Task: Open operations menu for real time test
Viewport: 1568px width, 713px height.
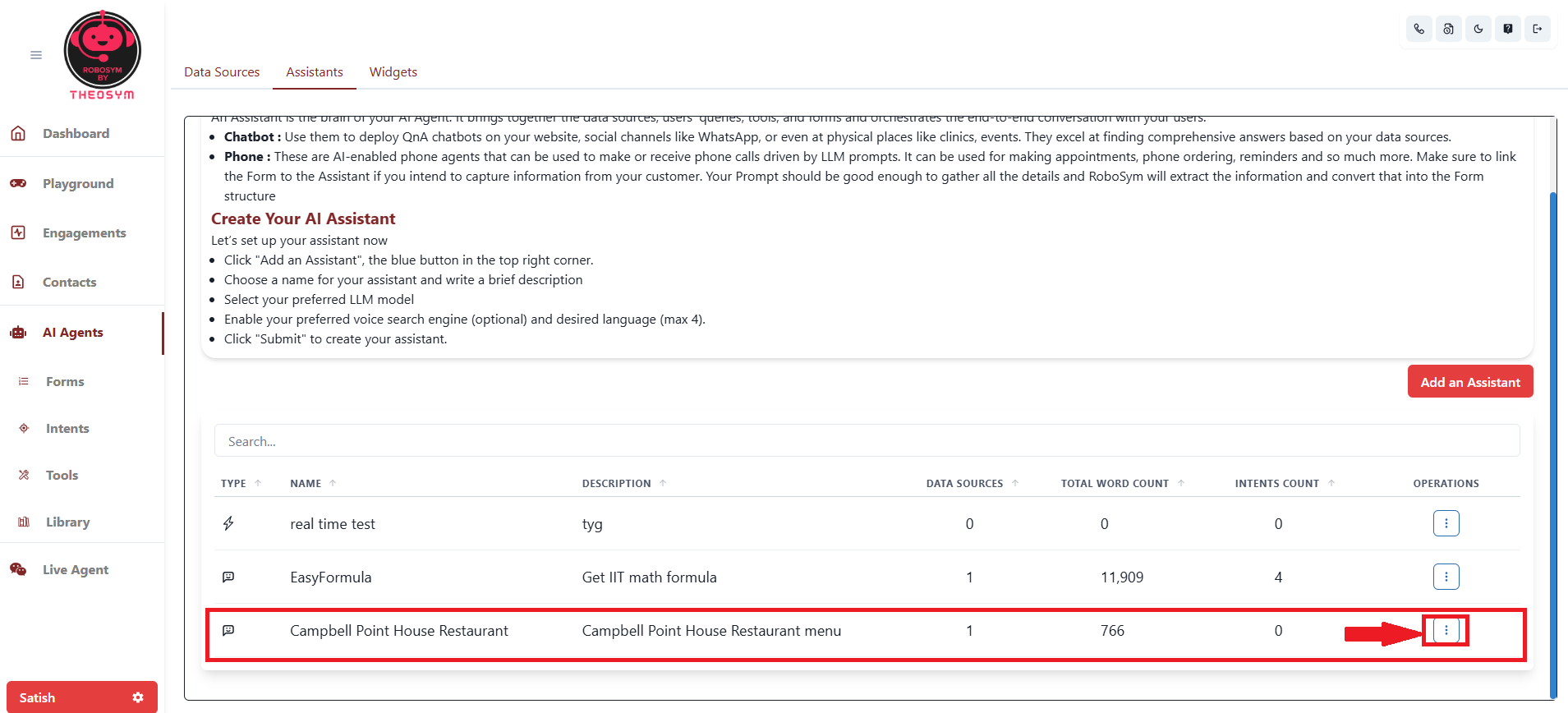Action: coord(1446,523)
